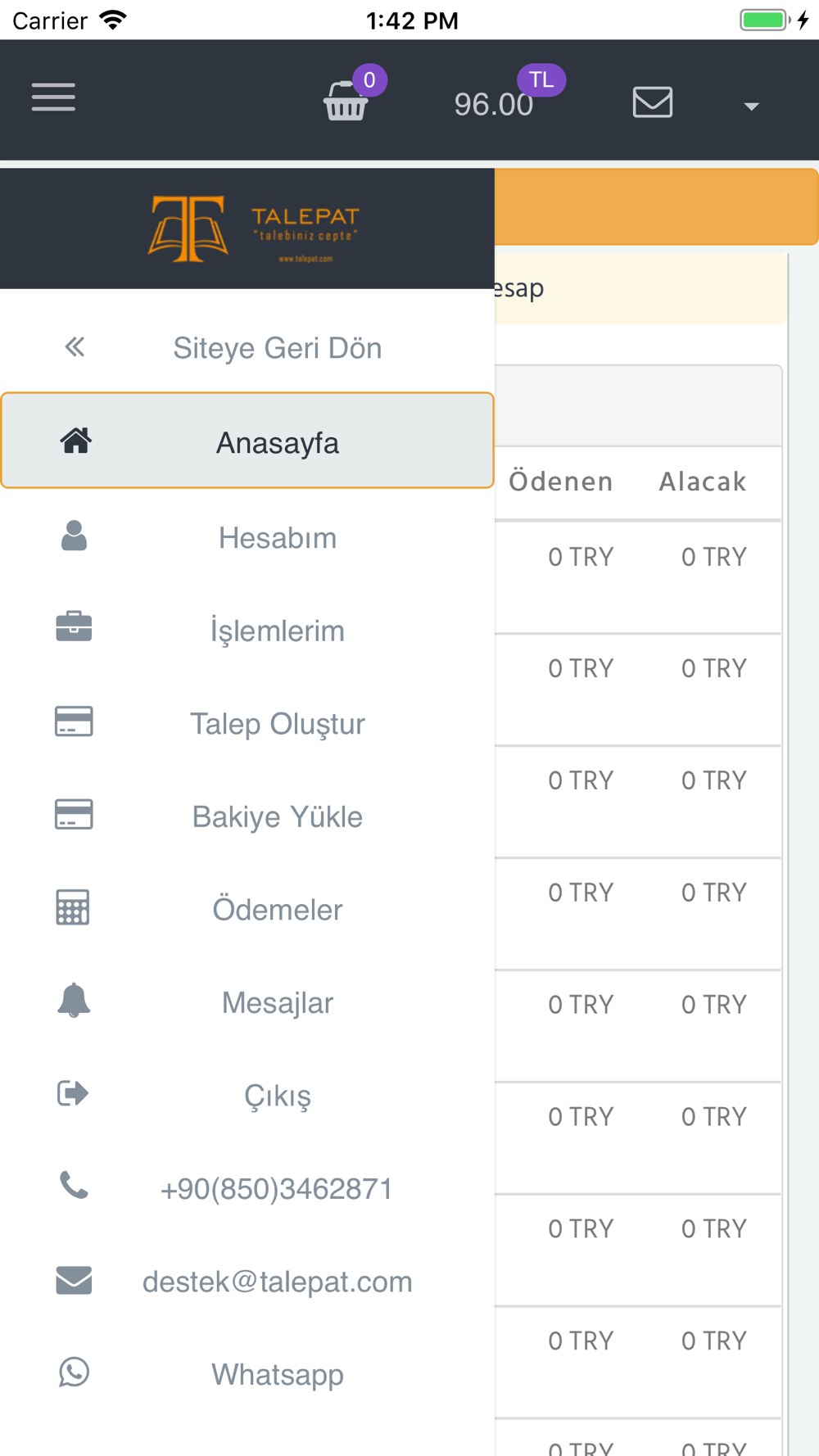Click the Talepat logo
The height and width of the screenshot is (1456, 819).
(x=253, y=229)
